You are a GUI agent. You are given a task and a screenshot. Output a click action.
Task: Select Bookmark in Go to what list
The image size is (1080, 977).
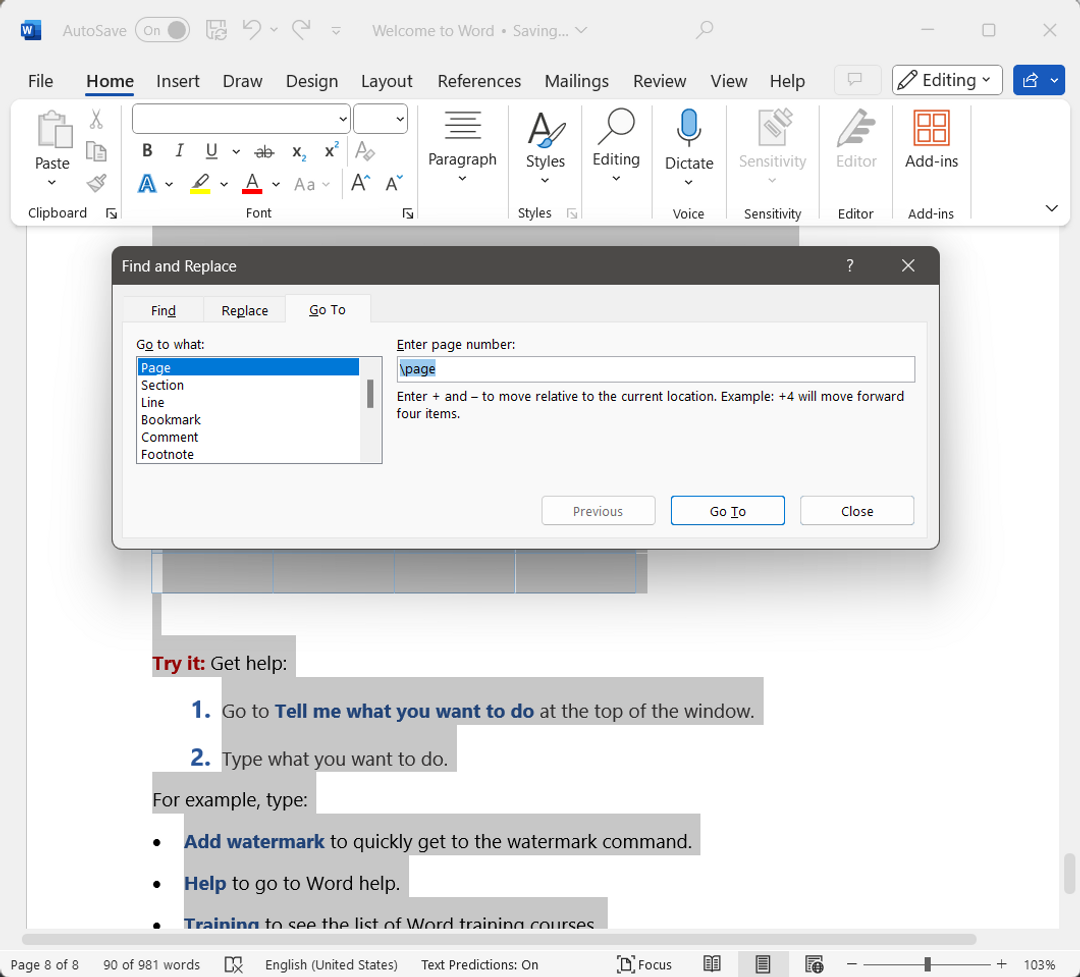248,420
